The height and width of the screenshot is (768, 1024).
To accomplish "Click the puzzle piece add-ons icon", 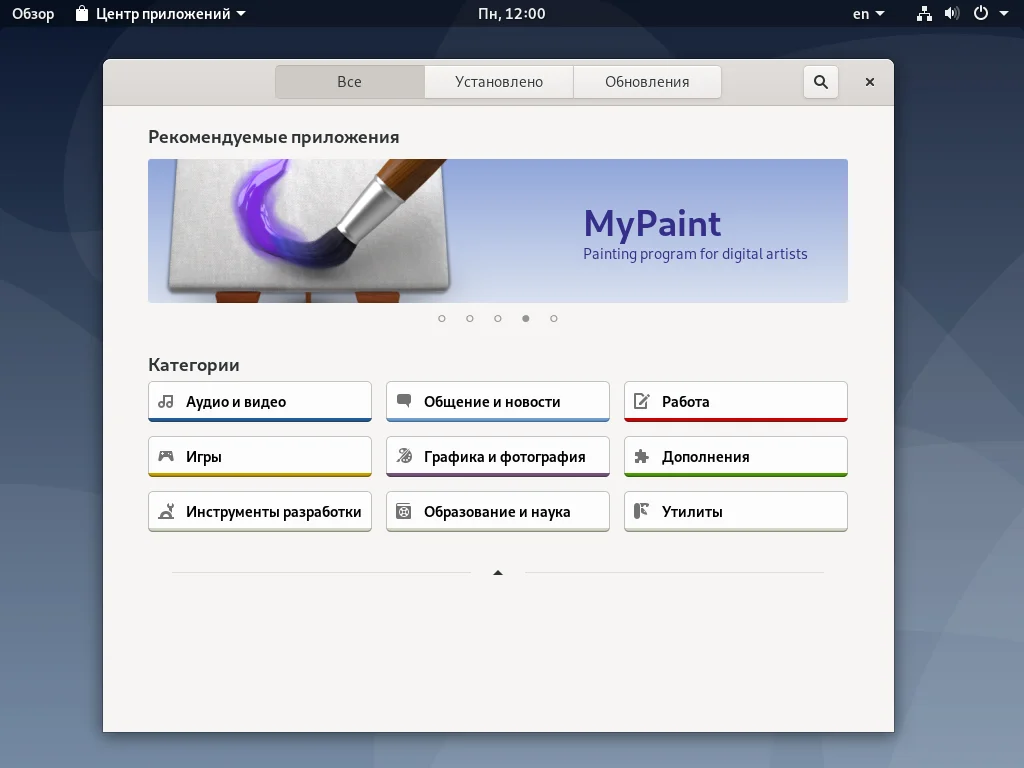I will point(642,456).
